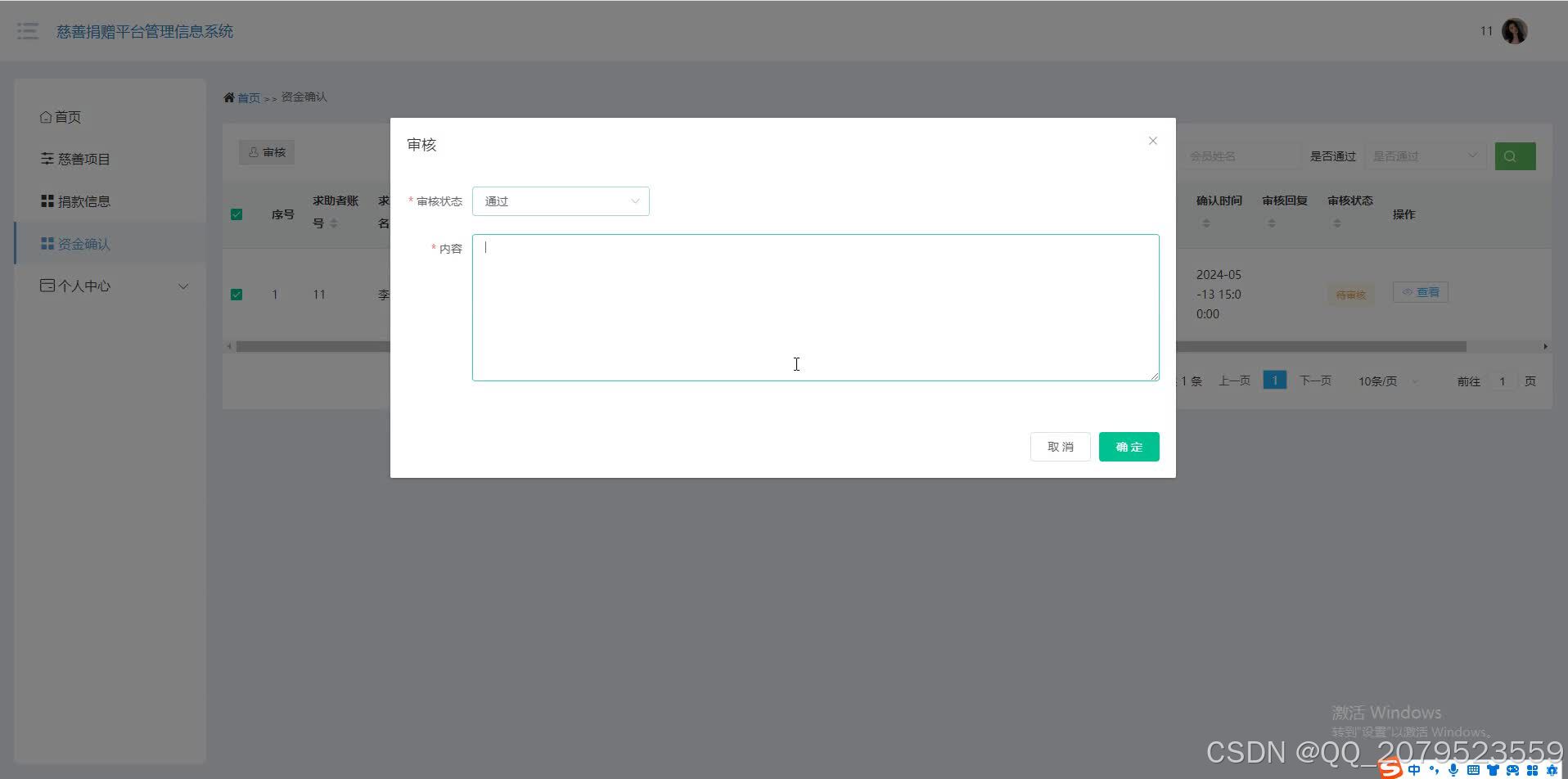Confirm the review with 确定 button

(1129, 447)
